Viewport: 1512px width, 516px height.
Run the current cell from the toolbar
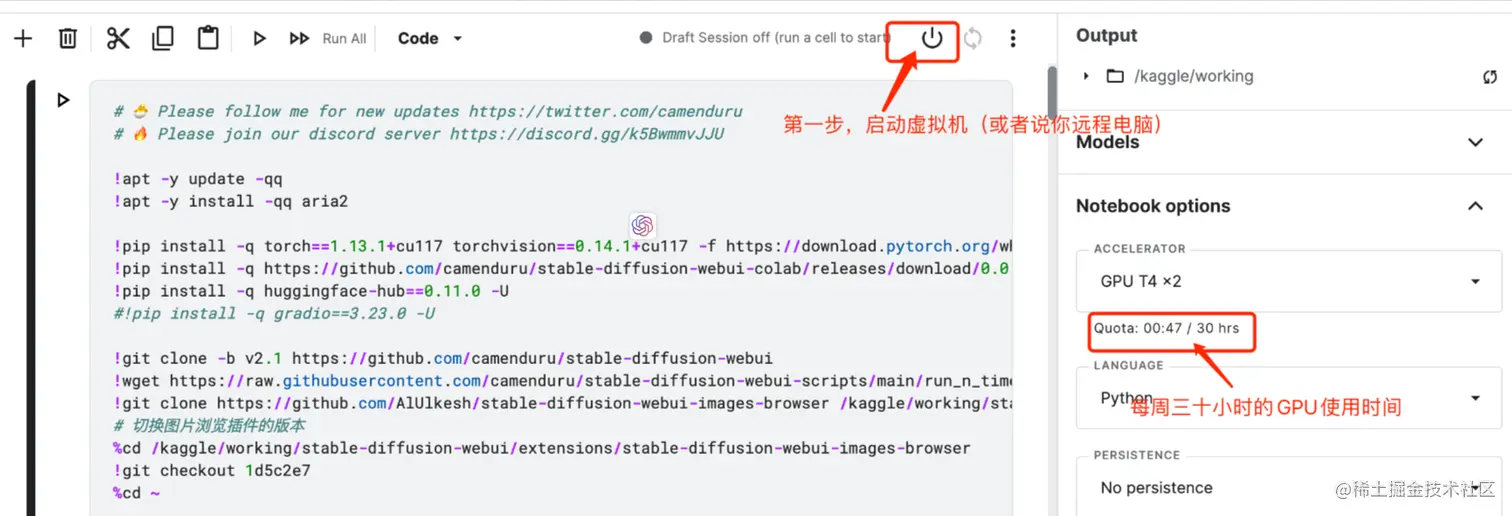point(259,39)
